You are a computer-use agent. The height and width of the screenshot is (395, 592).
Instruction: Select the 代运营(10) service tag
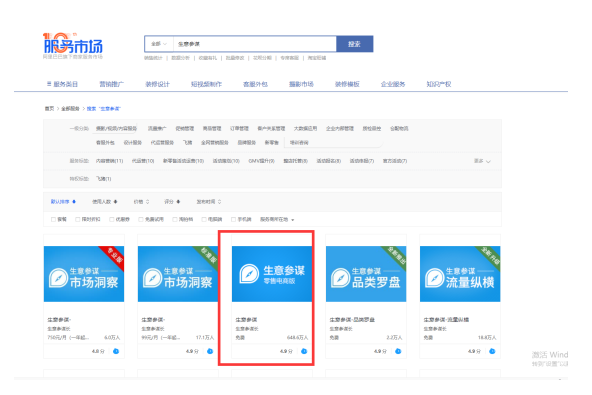point(143,161)
